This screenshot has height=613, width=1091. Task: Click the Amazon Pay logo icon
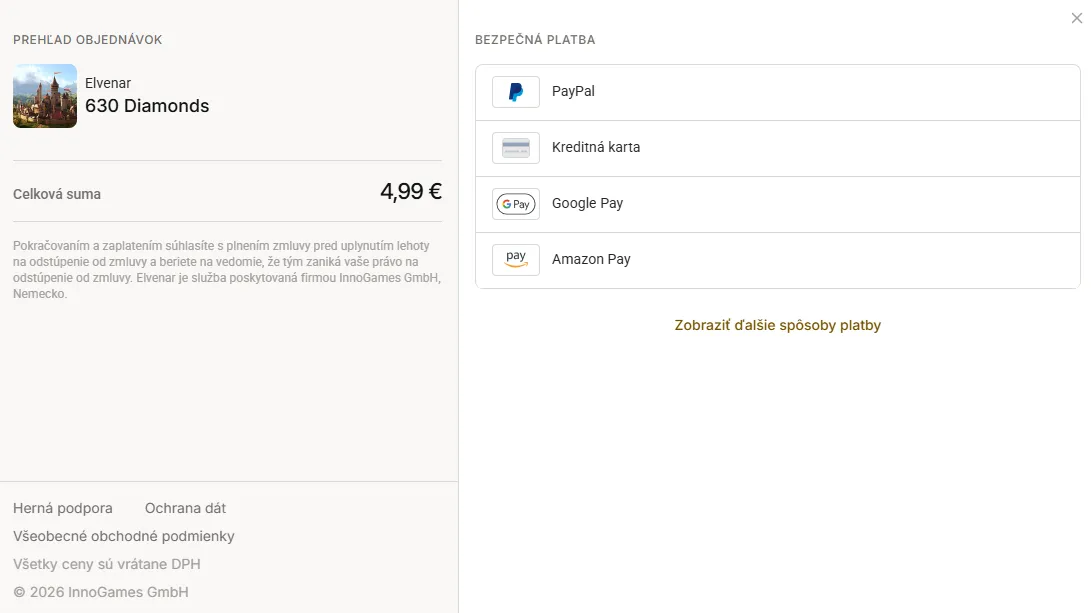coord(516,260)
